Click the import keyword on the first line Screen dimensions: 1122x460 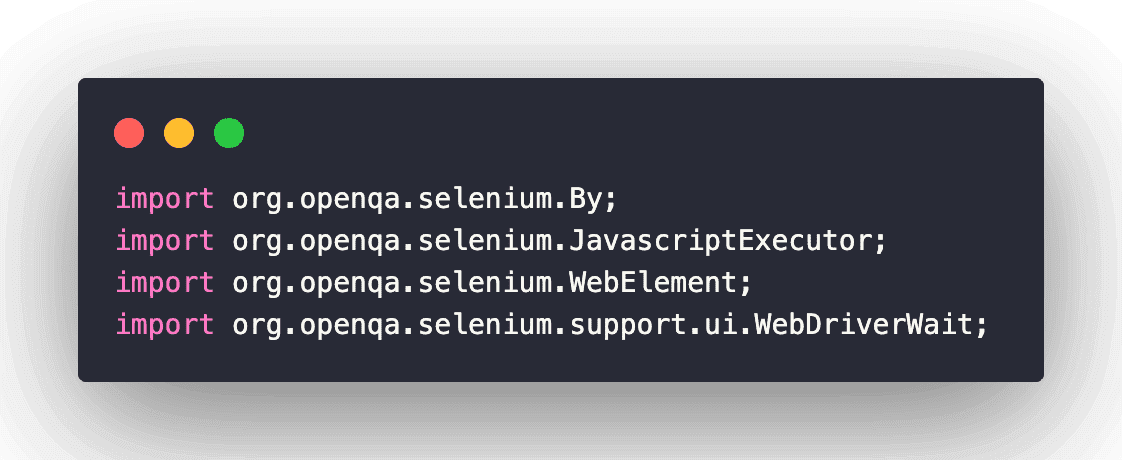pyautogui.click(x=165, y=199)
